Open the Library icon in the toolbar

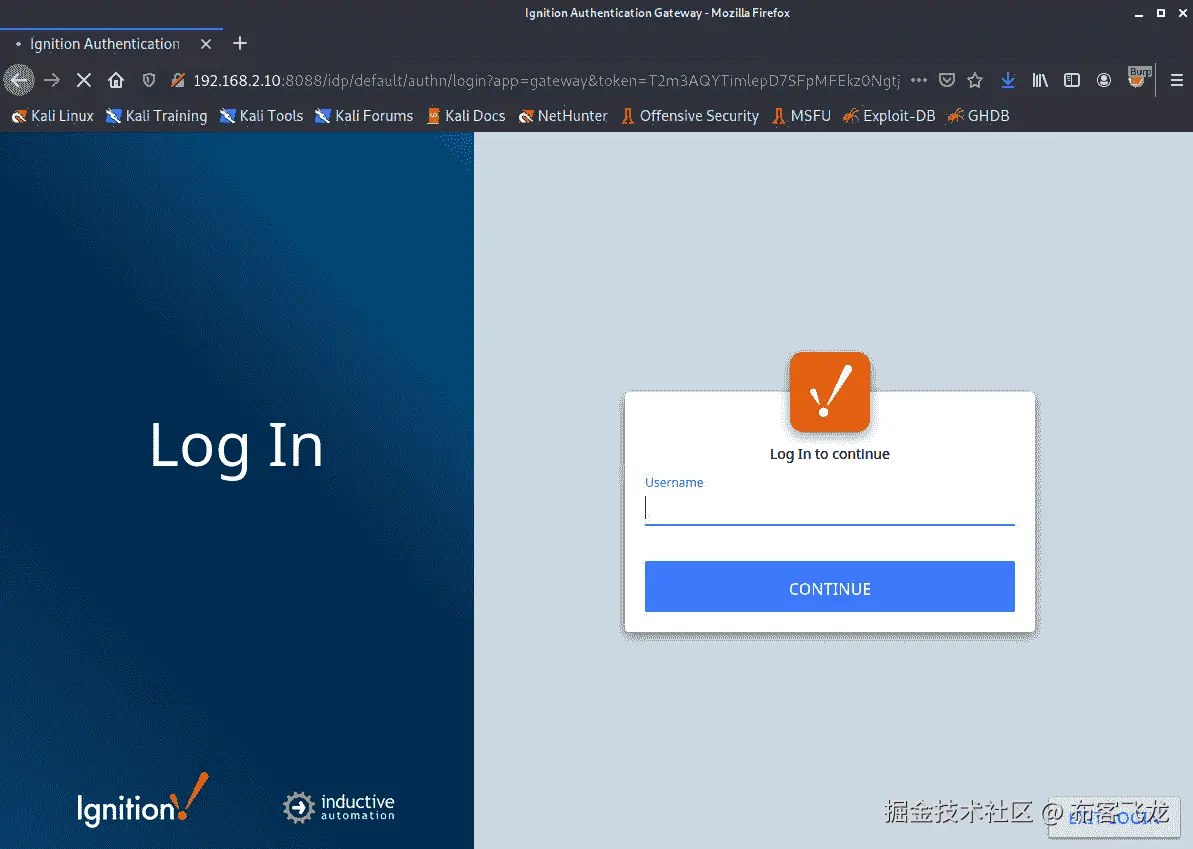pos(1039,80)
